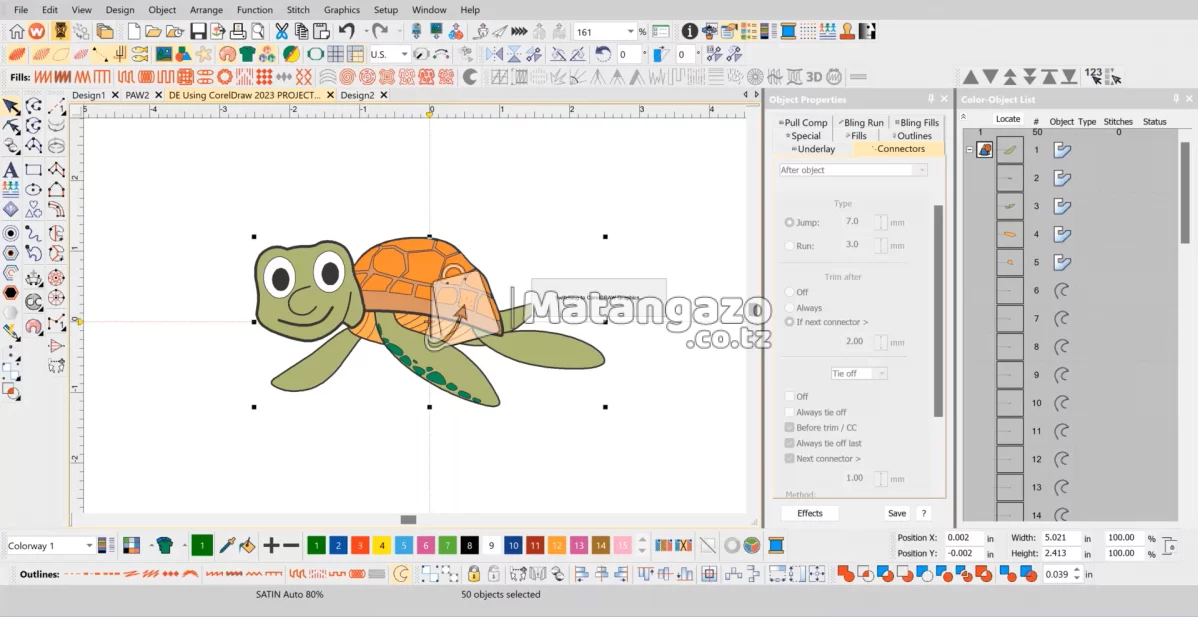1198x617 pixels.
Task: Enable the Always tie off checkbox
Action: pos(789,412)
